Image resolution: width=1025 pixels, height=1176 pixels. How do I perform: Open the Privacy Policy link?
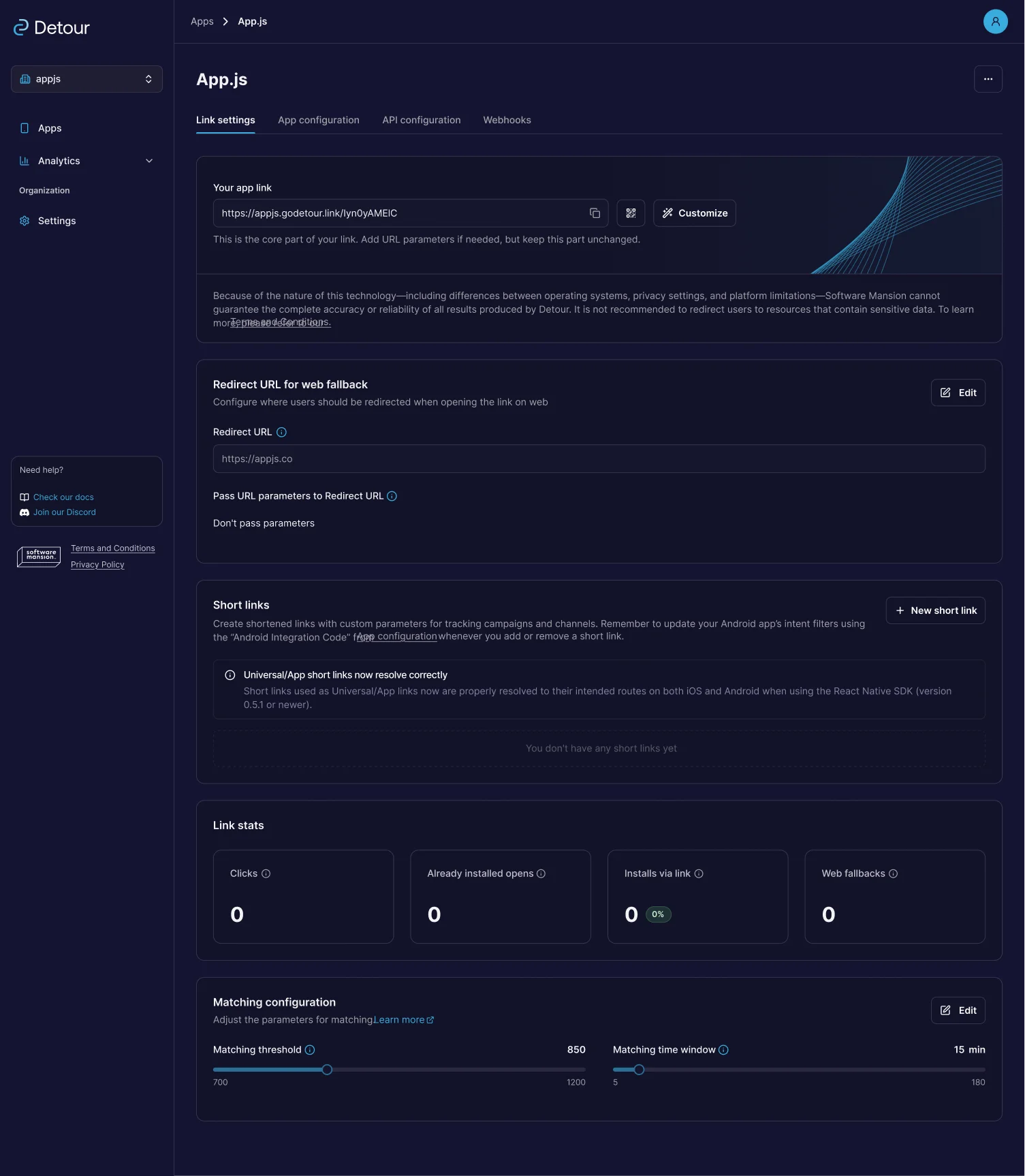97,565
